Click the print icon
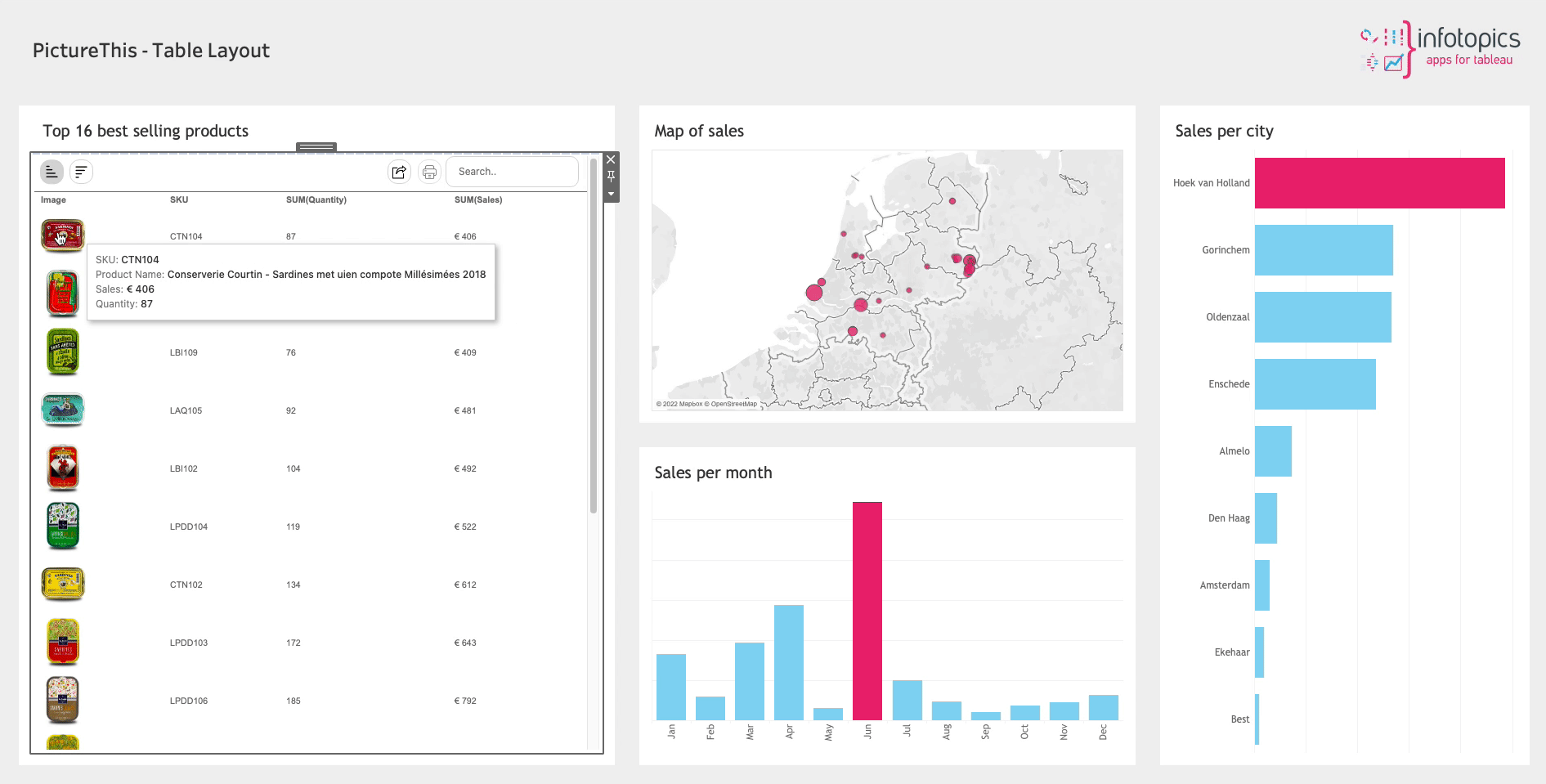The image size is (1546, 784). [x=429, y=172]
